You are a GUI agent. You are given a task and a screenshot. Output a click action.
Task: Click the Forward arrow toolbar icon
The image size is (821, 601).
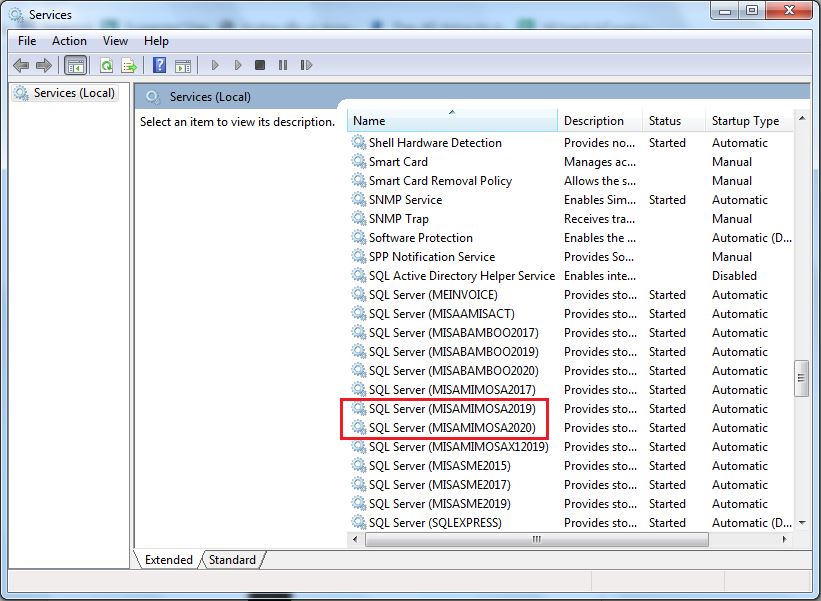pos(44,65)
